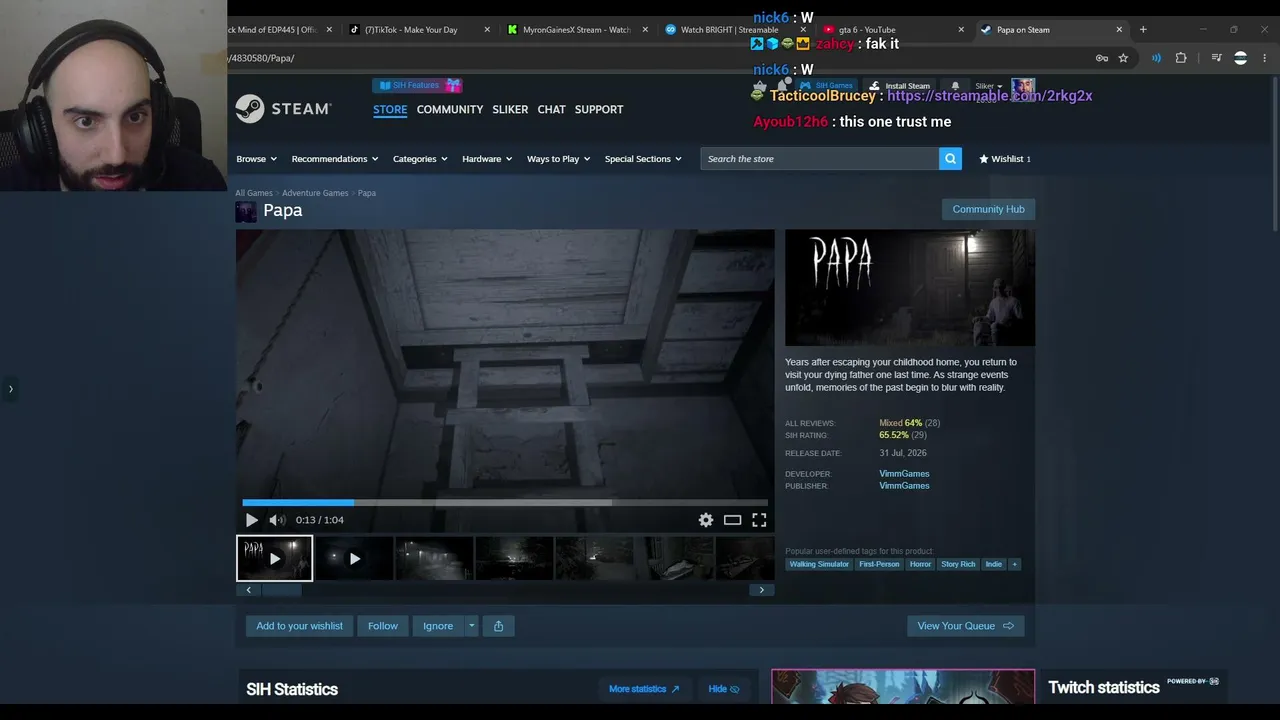Open the browser extensions puzzle icon
The width and height of the screenshot is (1280, 720).
(x=1181, y=58)
